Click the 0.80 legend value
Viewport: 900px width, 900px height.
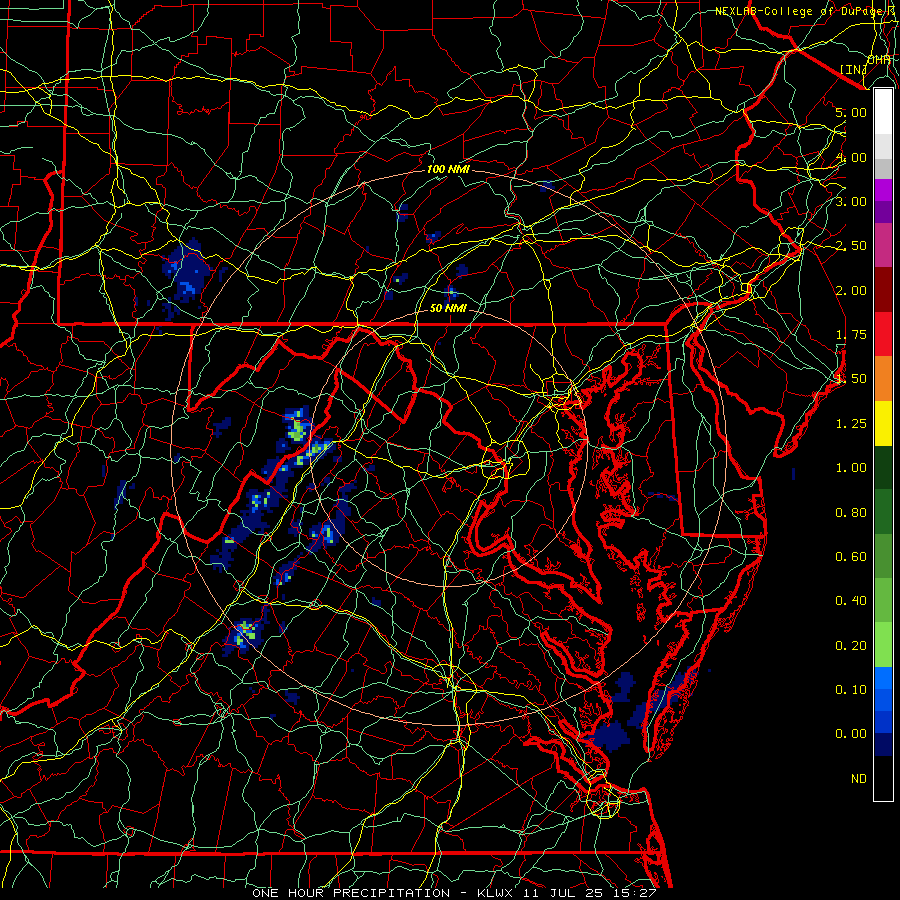851,513
